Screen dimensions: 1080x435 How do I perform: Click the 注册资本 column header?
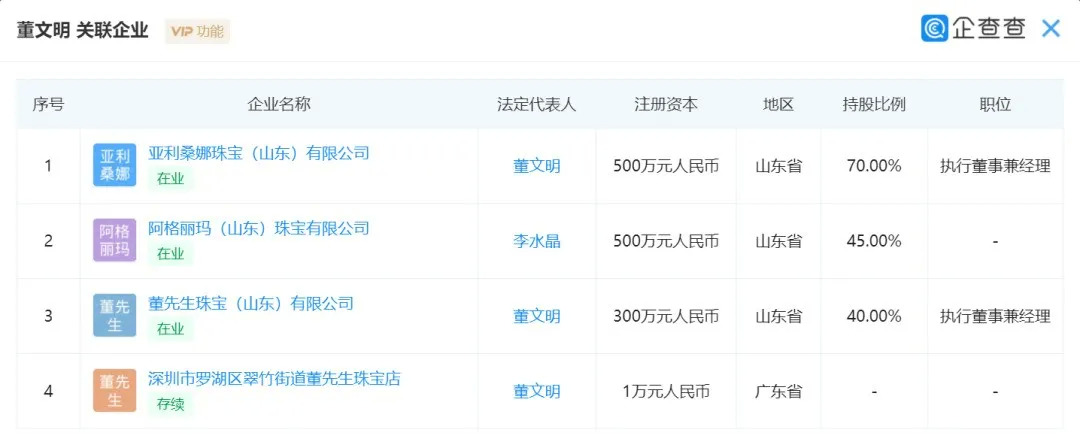coord(666,104)
